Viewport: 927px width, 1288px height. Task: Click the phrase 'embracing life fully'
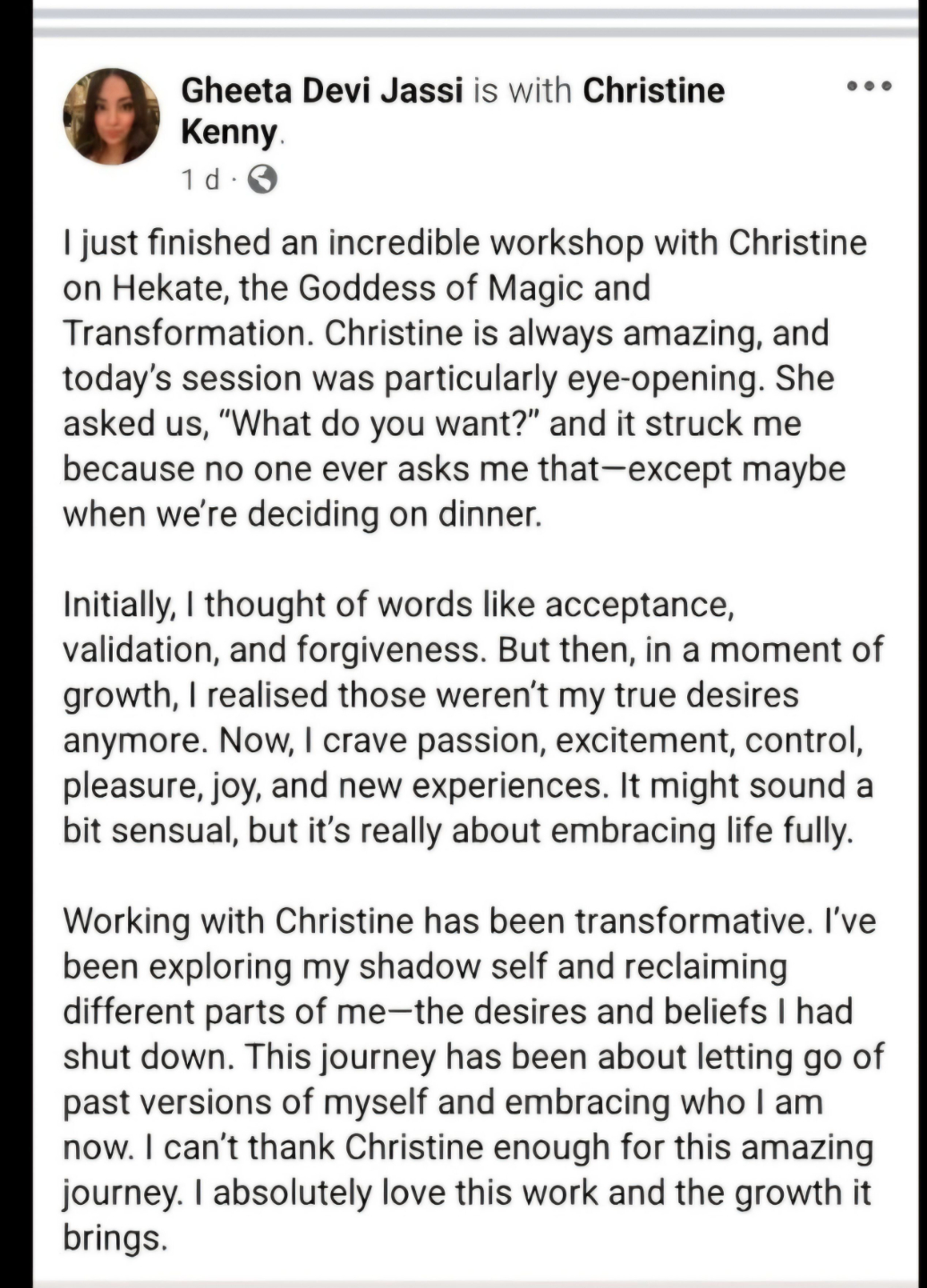point(698,830)
